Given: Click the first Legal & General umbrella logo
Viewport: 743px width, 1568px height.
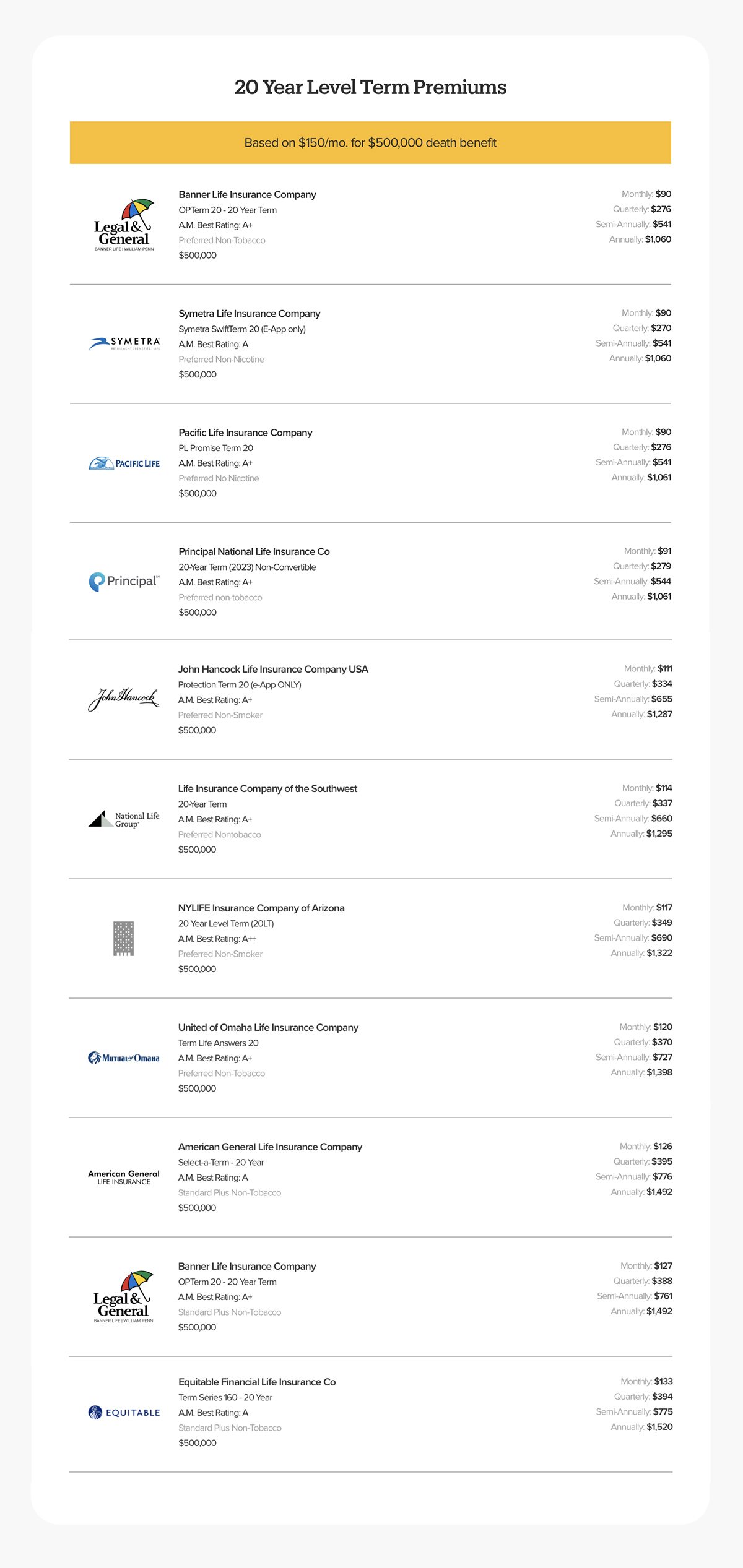Looking at the screenshot, I should click(x=124, y=225).
